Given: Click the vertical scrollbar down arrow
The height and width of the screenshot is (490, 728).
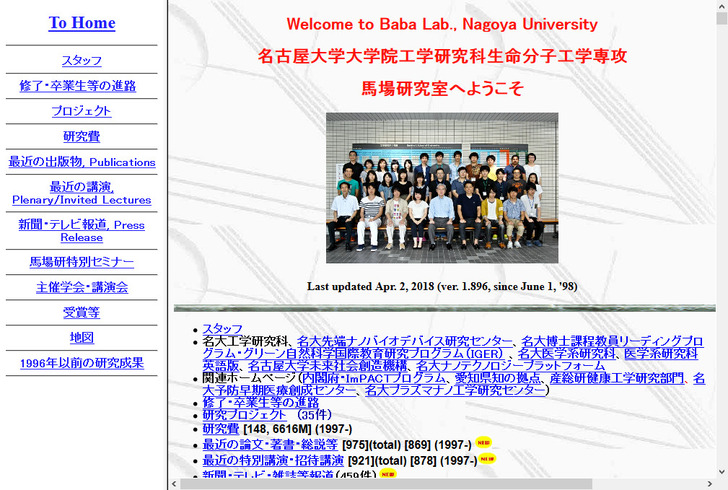Looking at the screenshot, I should [x=721, y=472].
